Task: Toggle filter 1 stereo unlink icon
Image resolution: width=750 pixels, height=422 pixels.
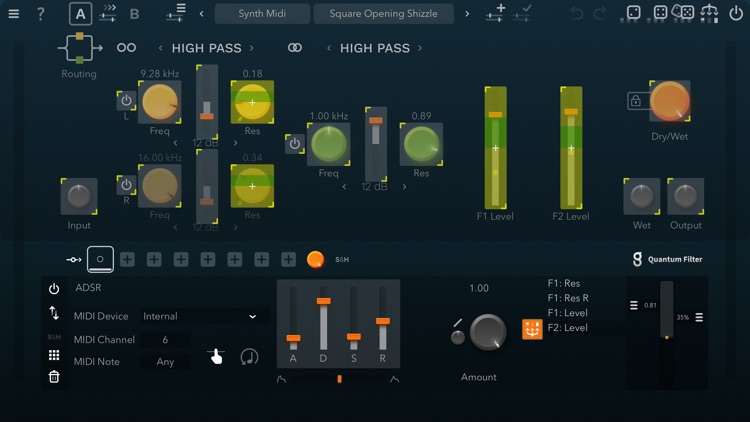Action: click(x=126, y=48)
